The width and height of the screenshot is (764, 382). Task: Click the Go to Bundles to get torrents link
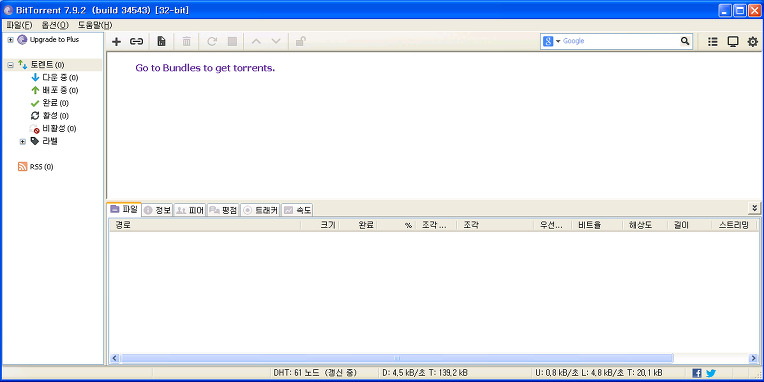205,68
